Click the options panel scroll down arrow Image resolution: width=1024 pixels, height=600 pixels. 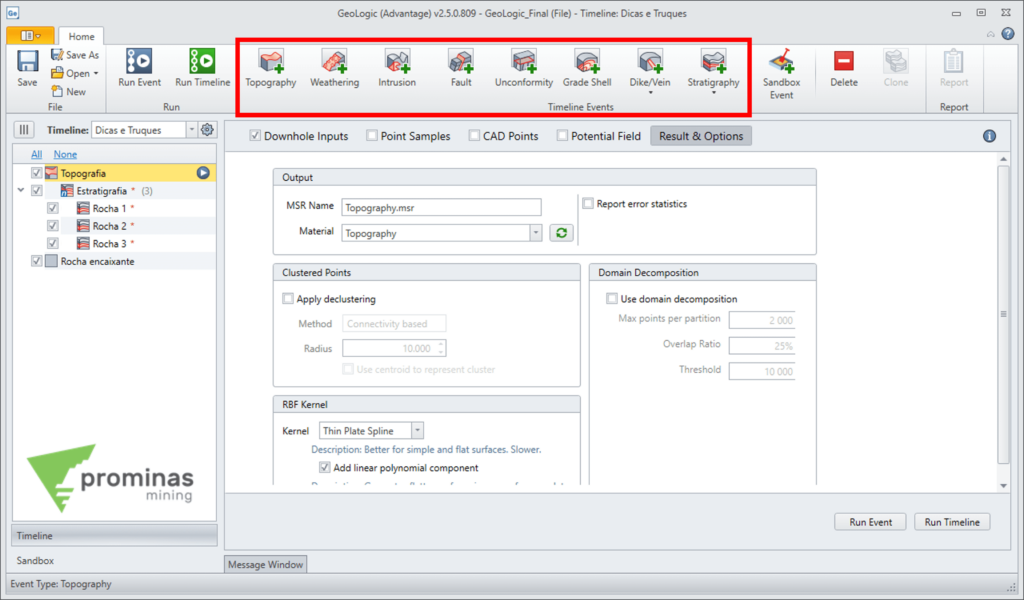(1004, 486)
